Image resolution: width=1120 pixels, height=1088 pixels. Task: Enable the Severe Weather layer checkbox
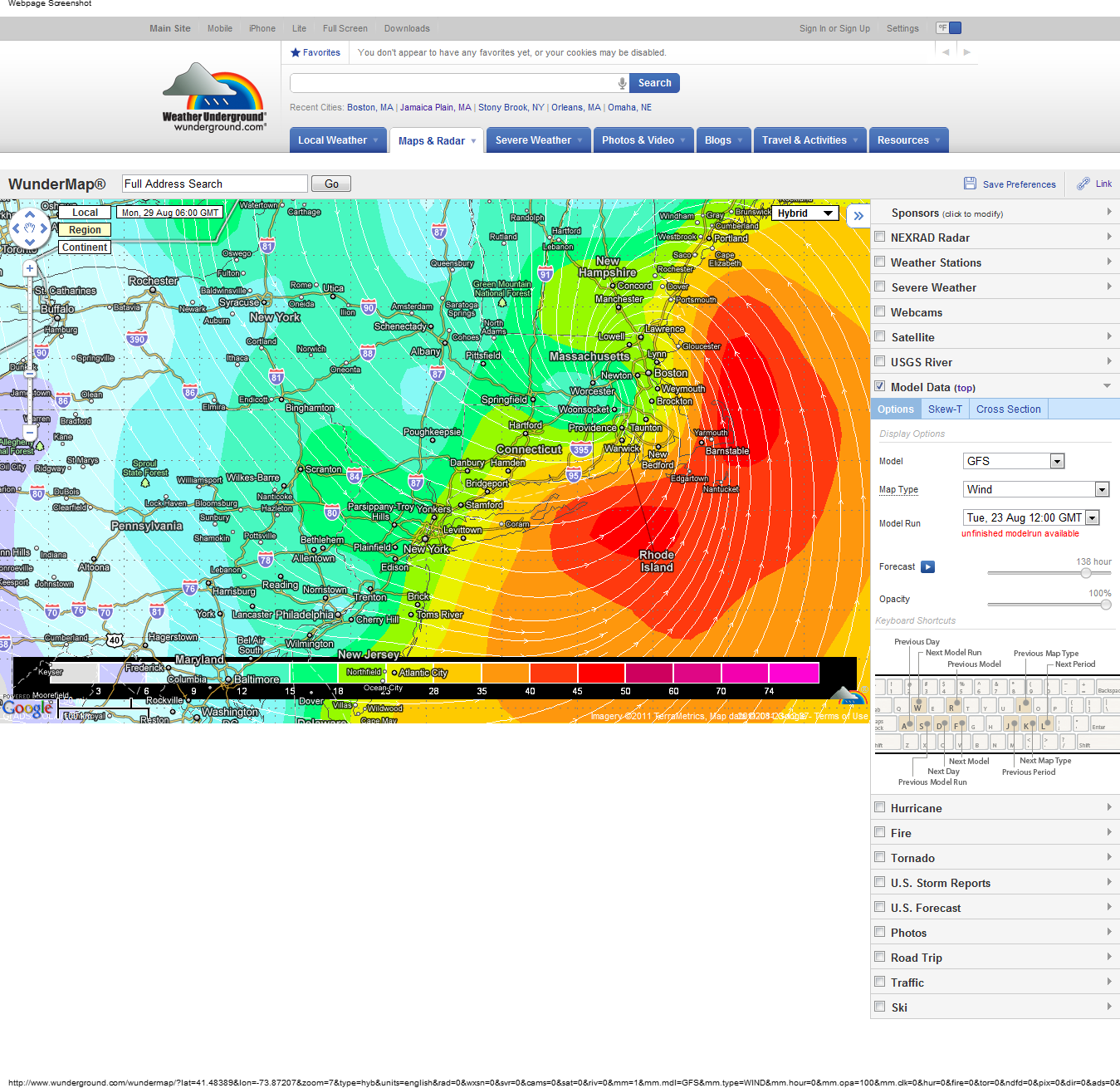(879, 287)
